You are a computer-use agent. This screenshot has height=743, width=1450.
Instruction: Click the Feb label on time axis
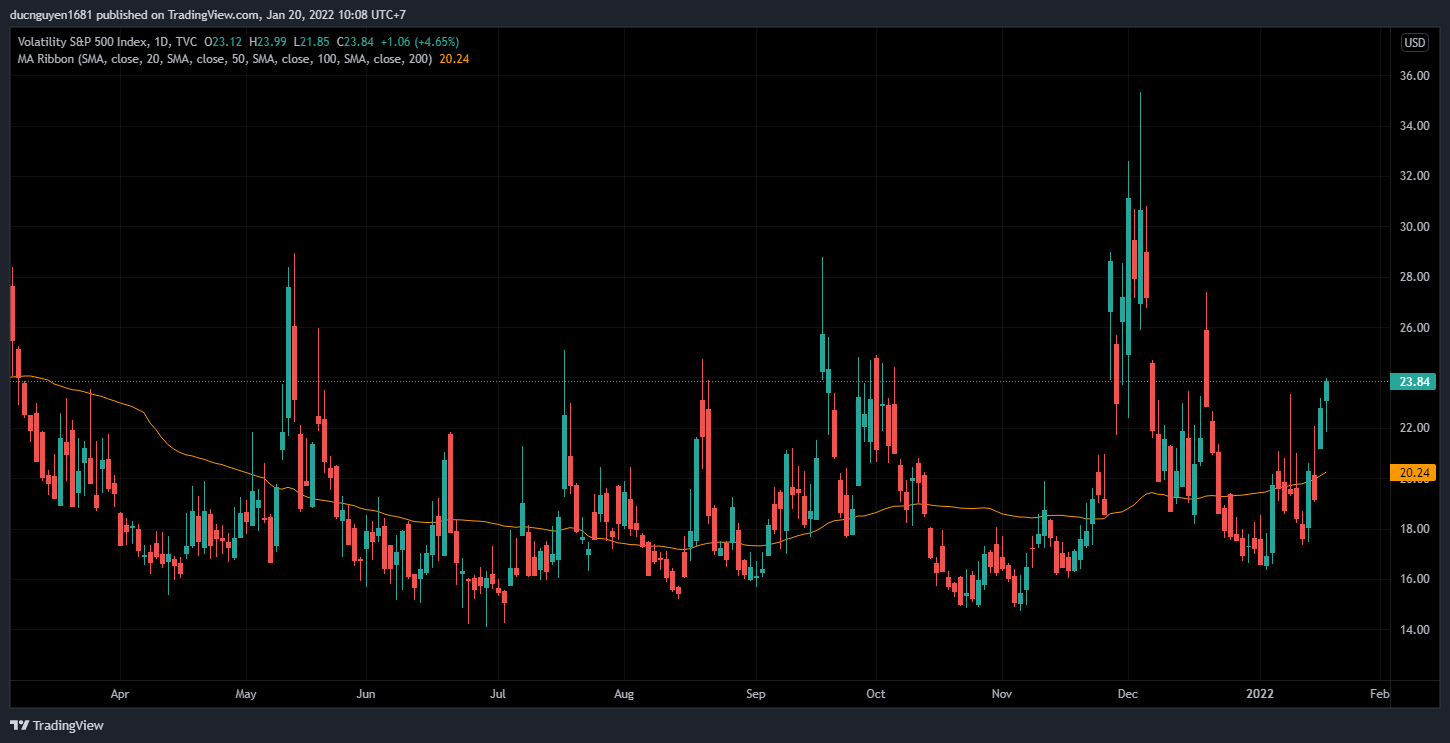click(1379, 693)
